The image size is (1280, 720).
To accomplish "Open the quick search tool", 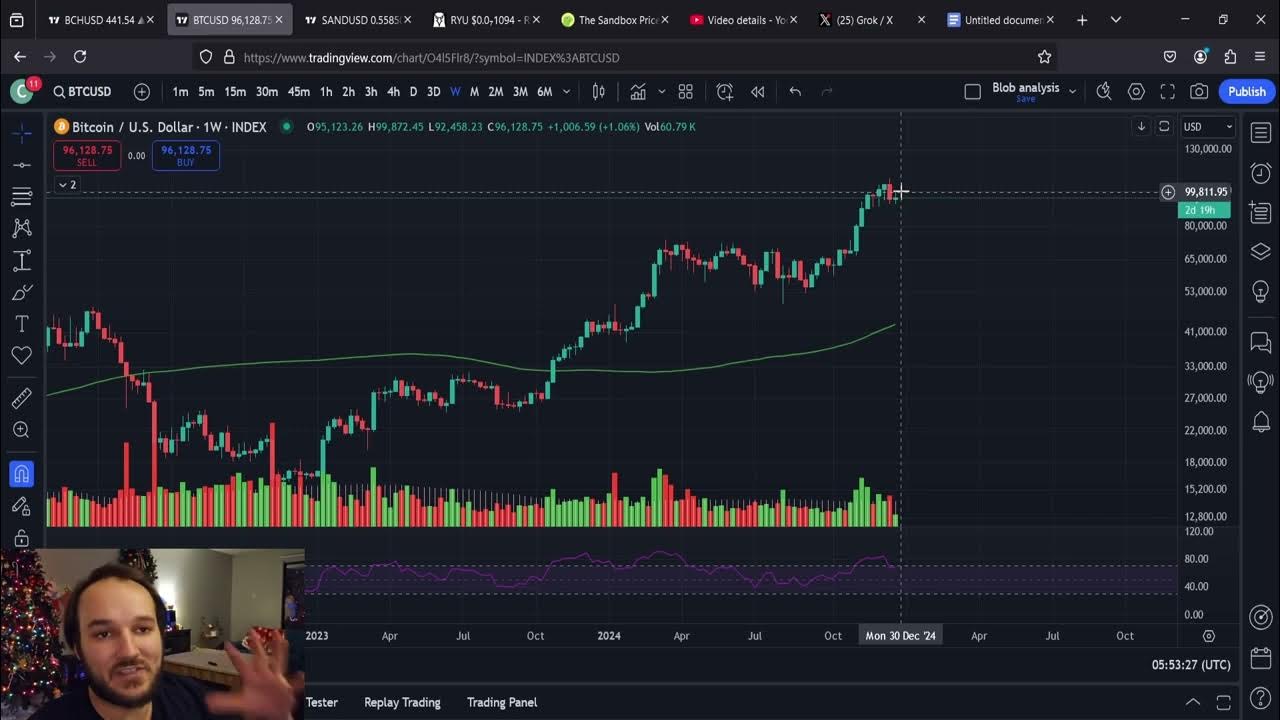I will (1104, 92).
